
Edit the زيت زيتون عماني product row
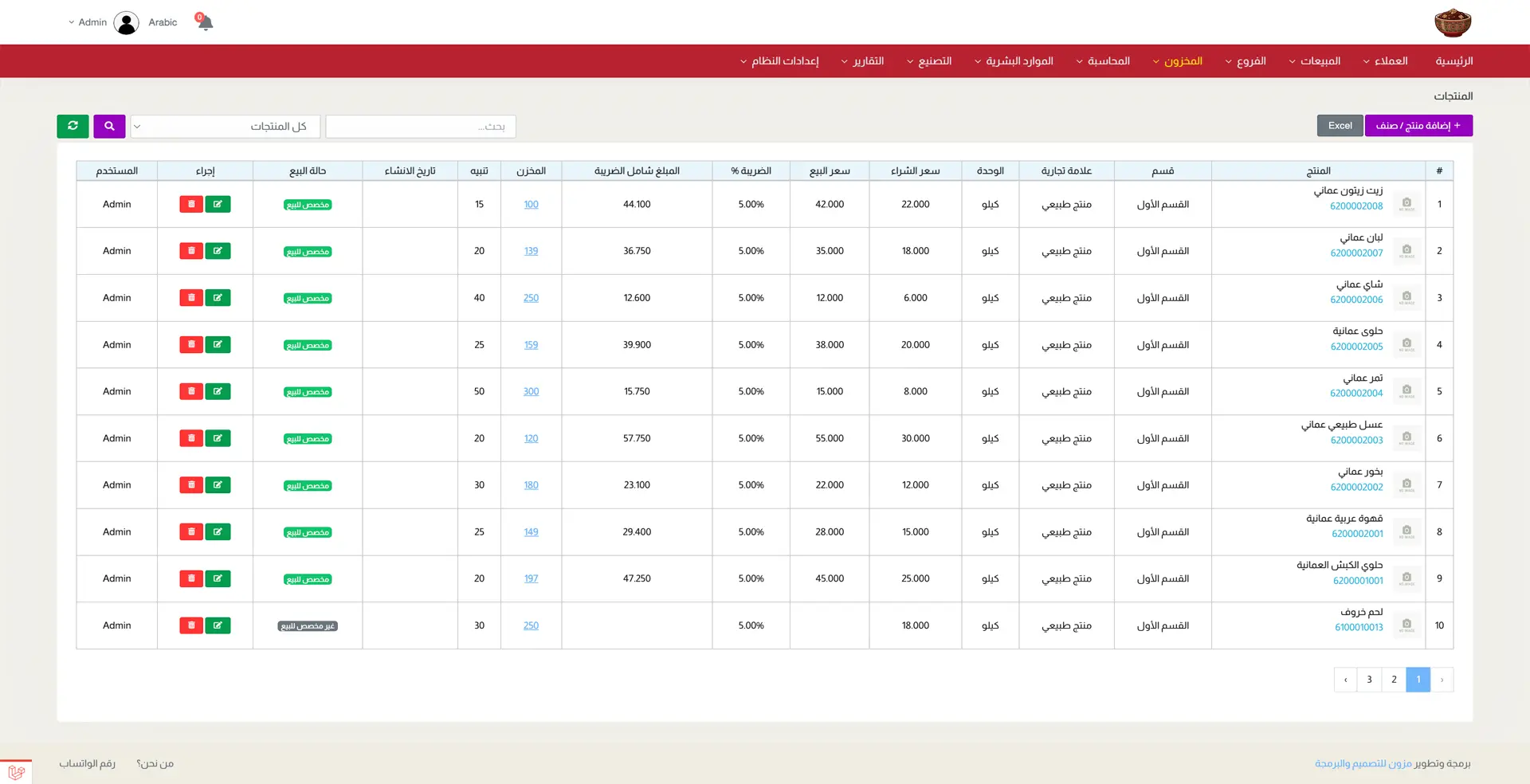click(x=218, y=205)
